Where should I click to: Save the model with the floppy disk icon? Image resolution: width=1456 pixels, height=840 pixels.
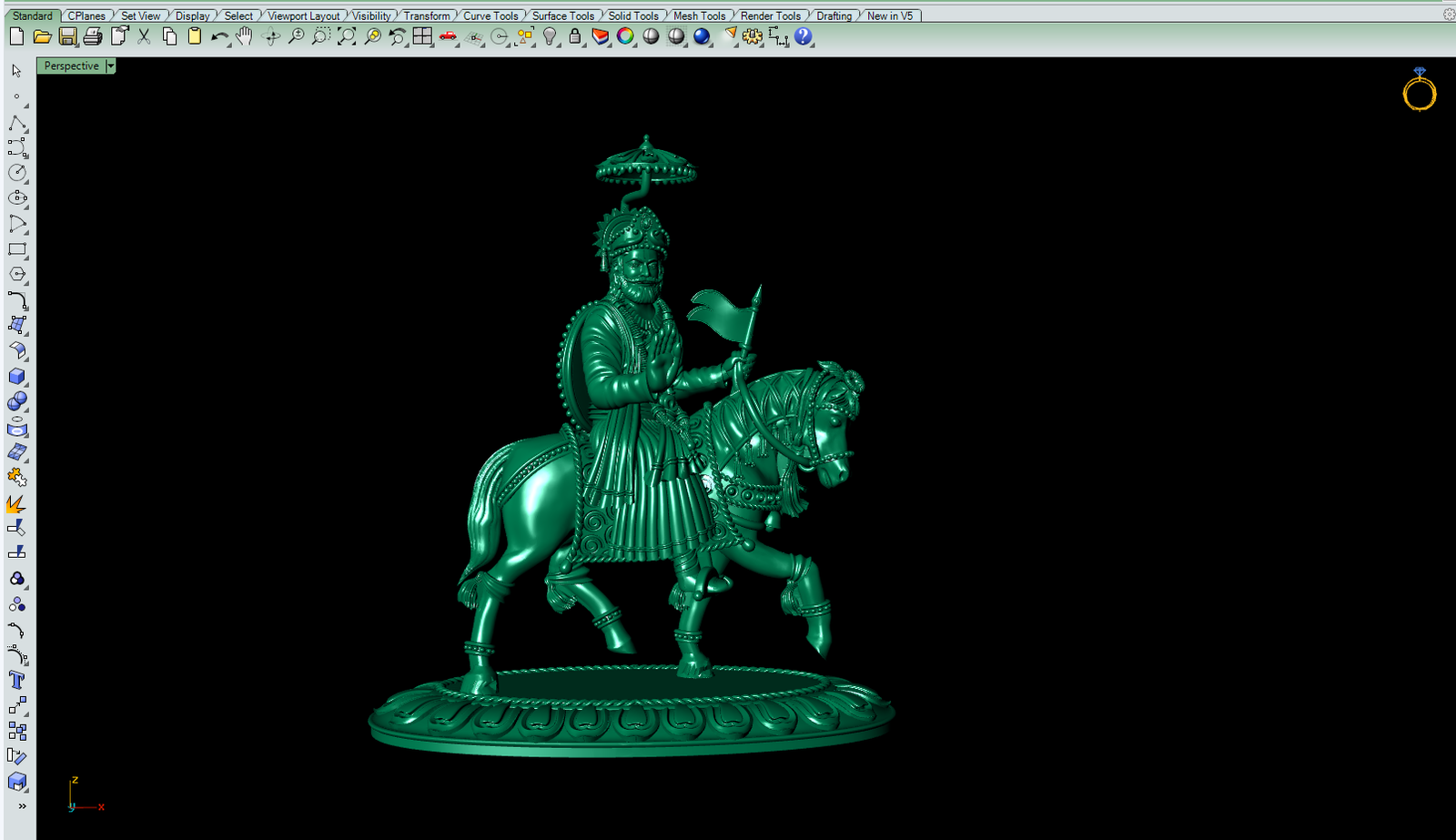click(x=67, y=36)
